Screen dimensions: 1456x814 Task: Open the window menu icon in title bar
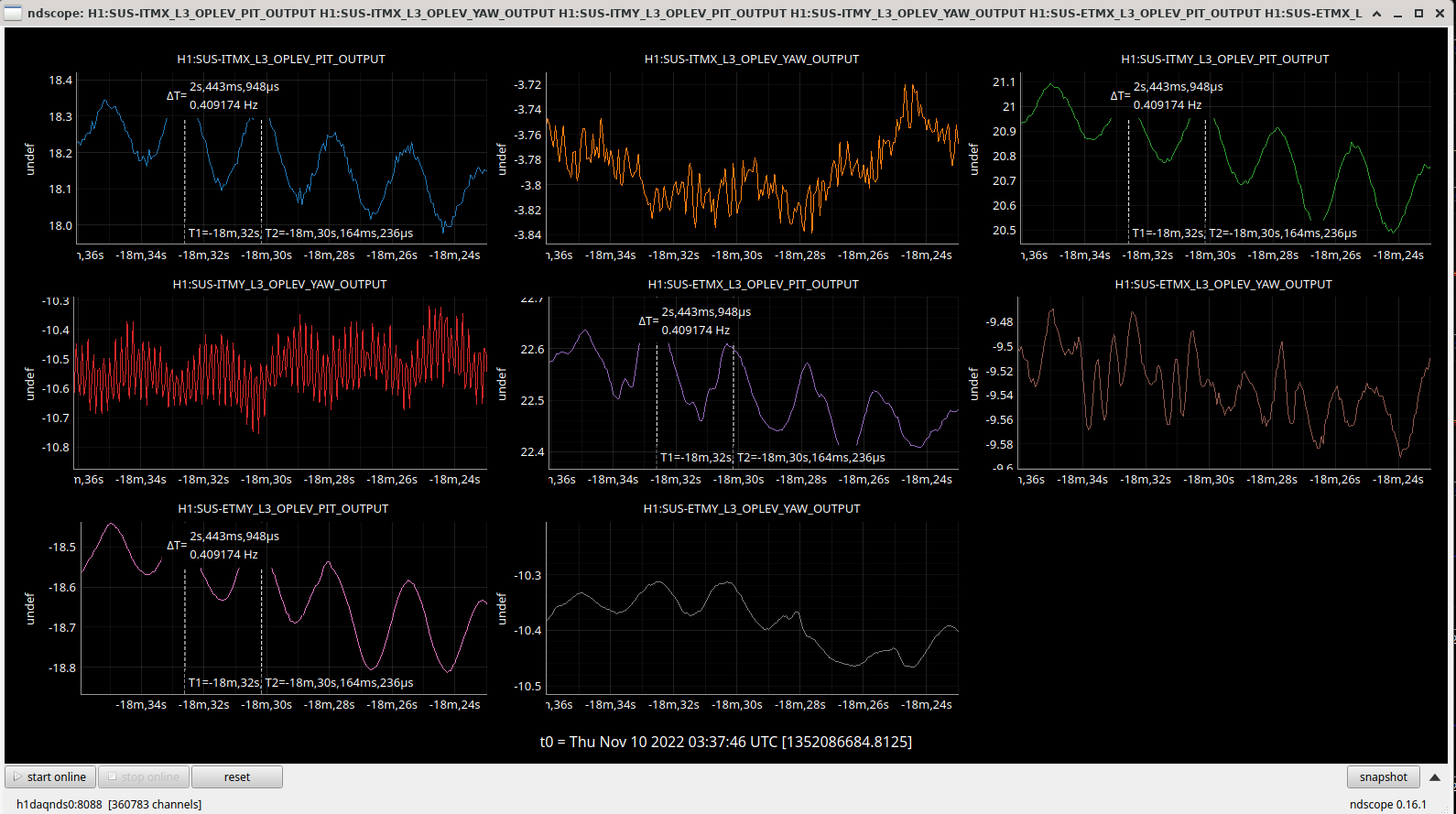pyautogui.click(x=13, y=13)
